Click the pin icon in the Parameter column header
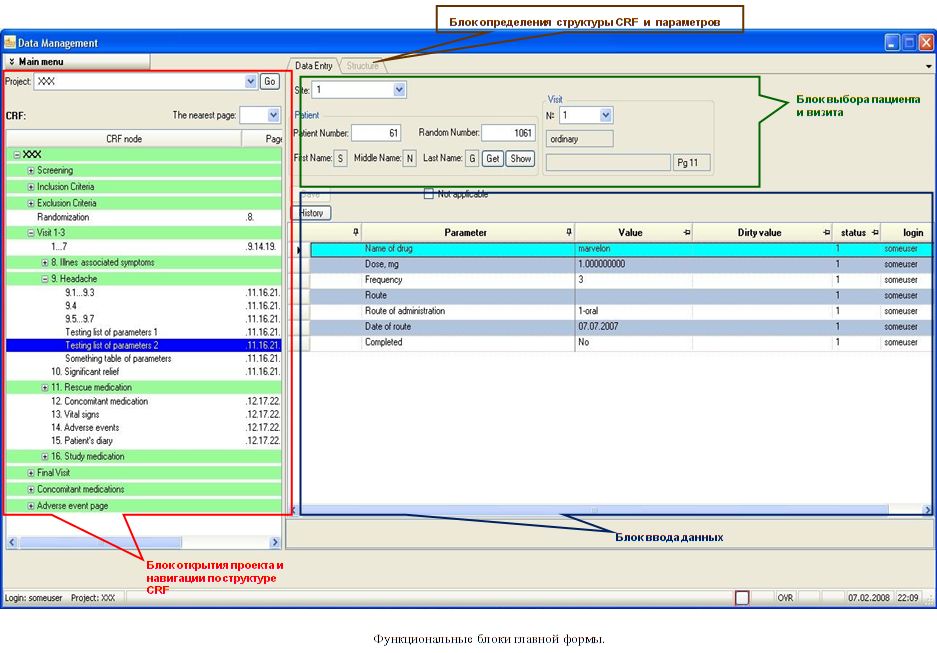 568,231
